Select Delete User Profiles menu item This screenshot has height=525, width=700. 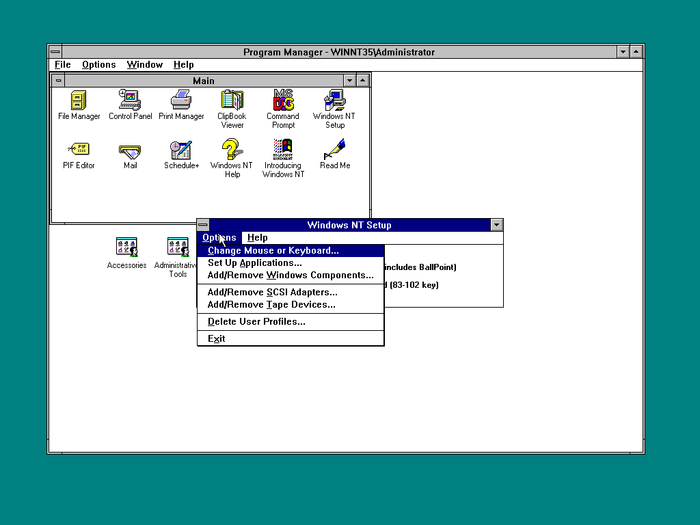(256, 321)
